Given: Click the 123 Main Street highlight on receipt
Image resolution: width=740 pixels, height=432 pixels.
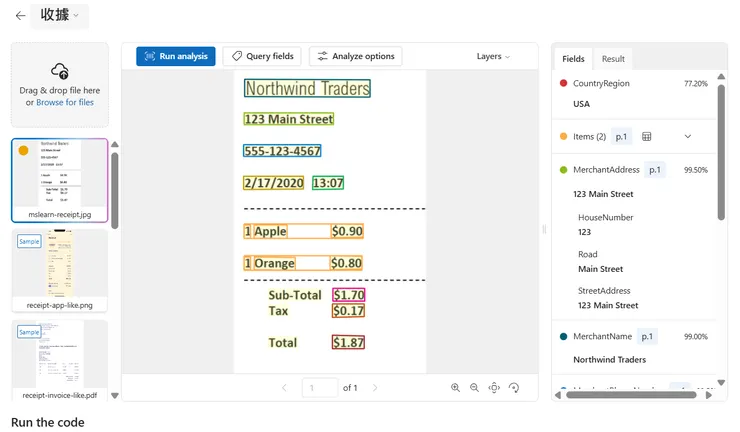Looking at the screenshot, I should click(x=289, y=119).
